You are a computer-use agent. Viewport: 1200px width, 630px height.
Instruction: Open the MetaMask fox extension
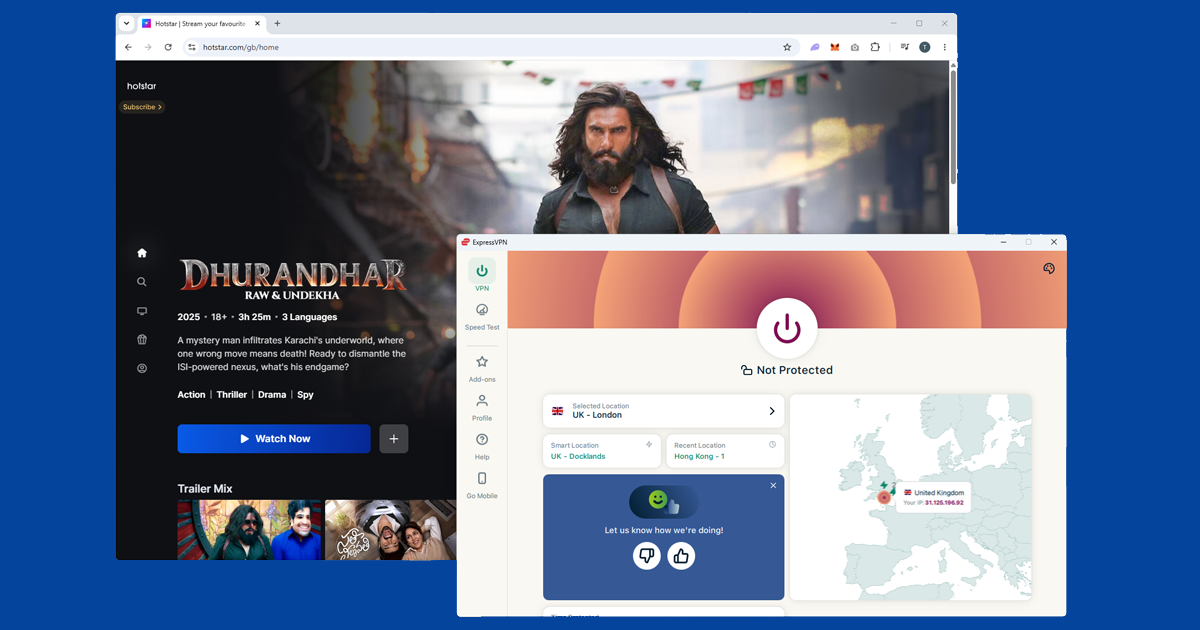pos(835,47)
